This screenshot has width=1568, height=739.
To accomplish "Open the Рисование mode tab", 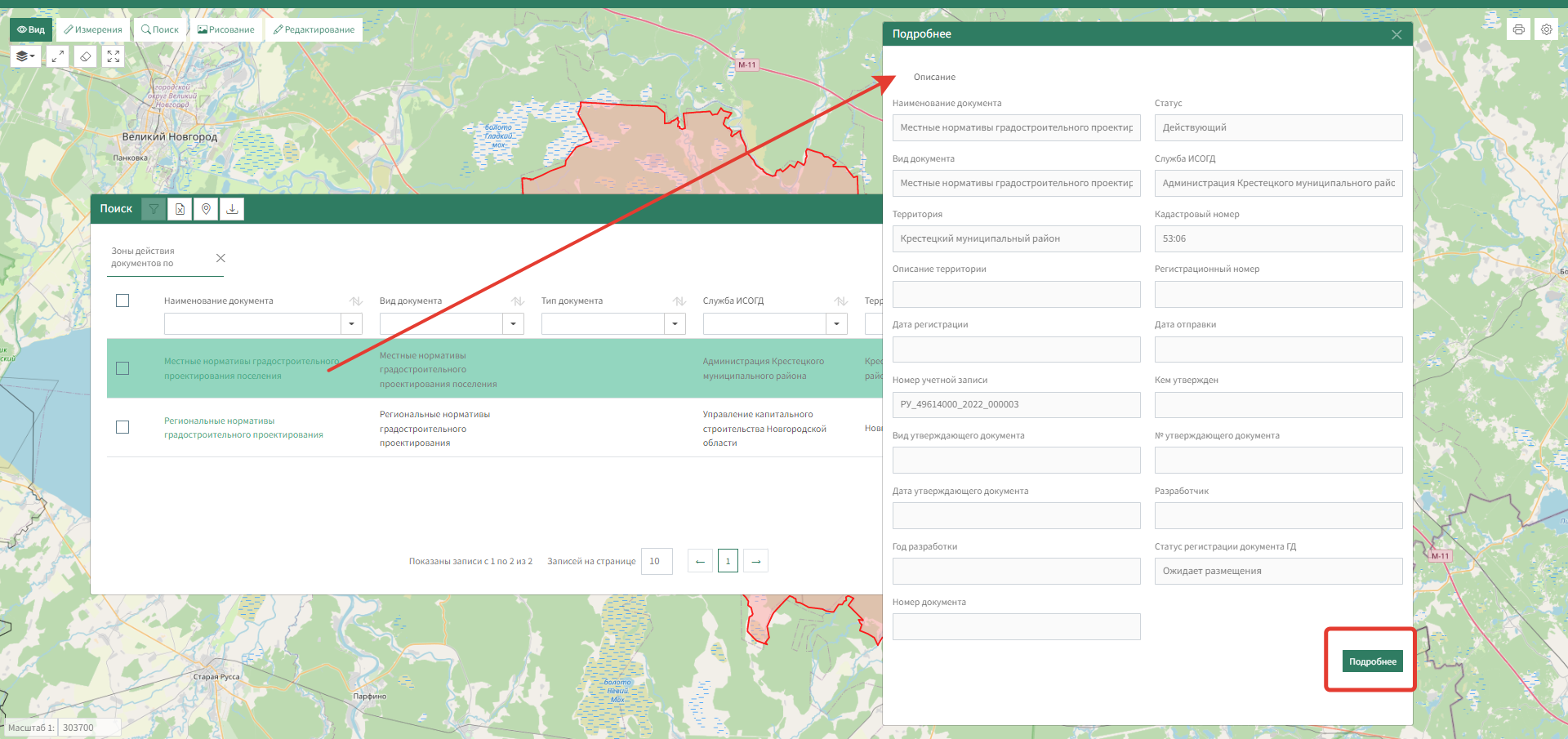I will [x=226, y=29].
